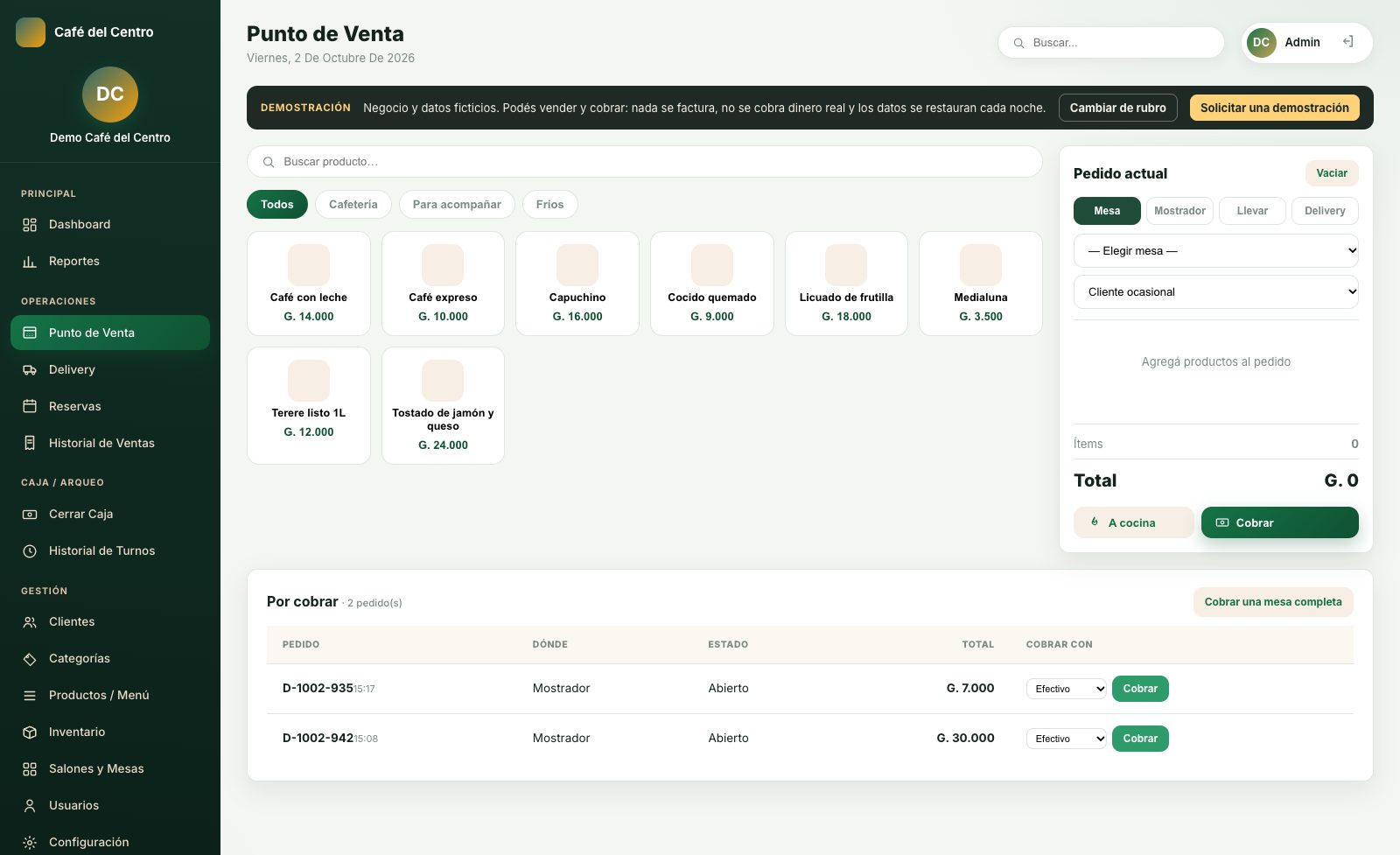Filter products by Cafetería
Viewport: 1400px width, 855px height.
point(353,204)
